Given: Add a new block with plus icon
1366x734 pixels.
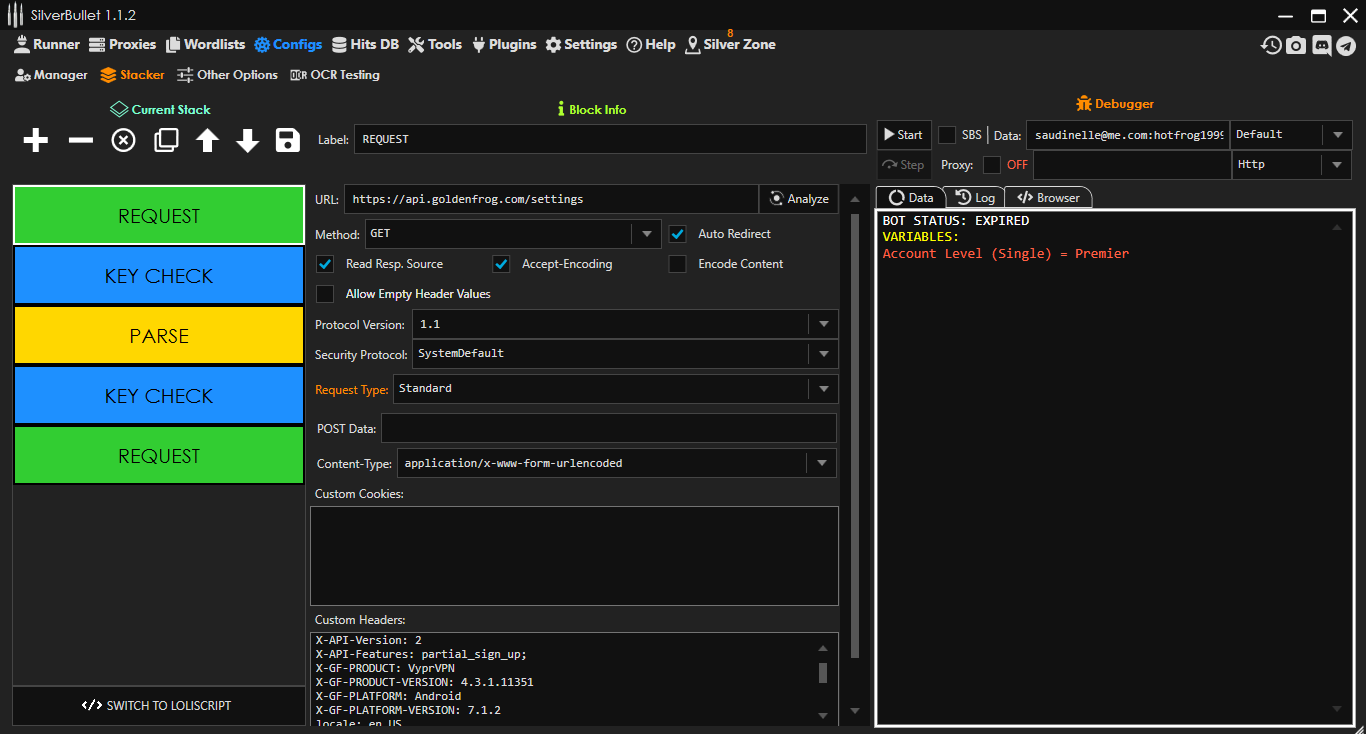Looking at the screenshot, I should coord(36,141).
